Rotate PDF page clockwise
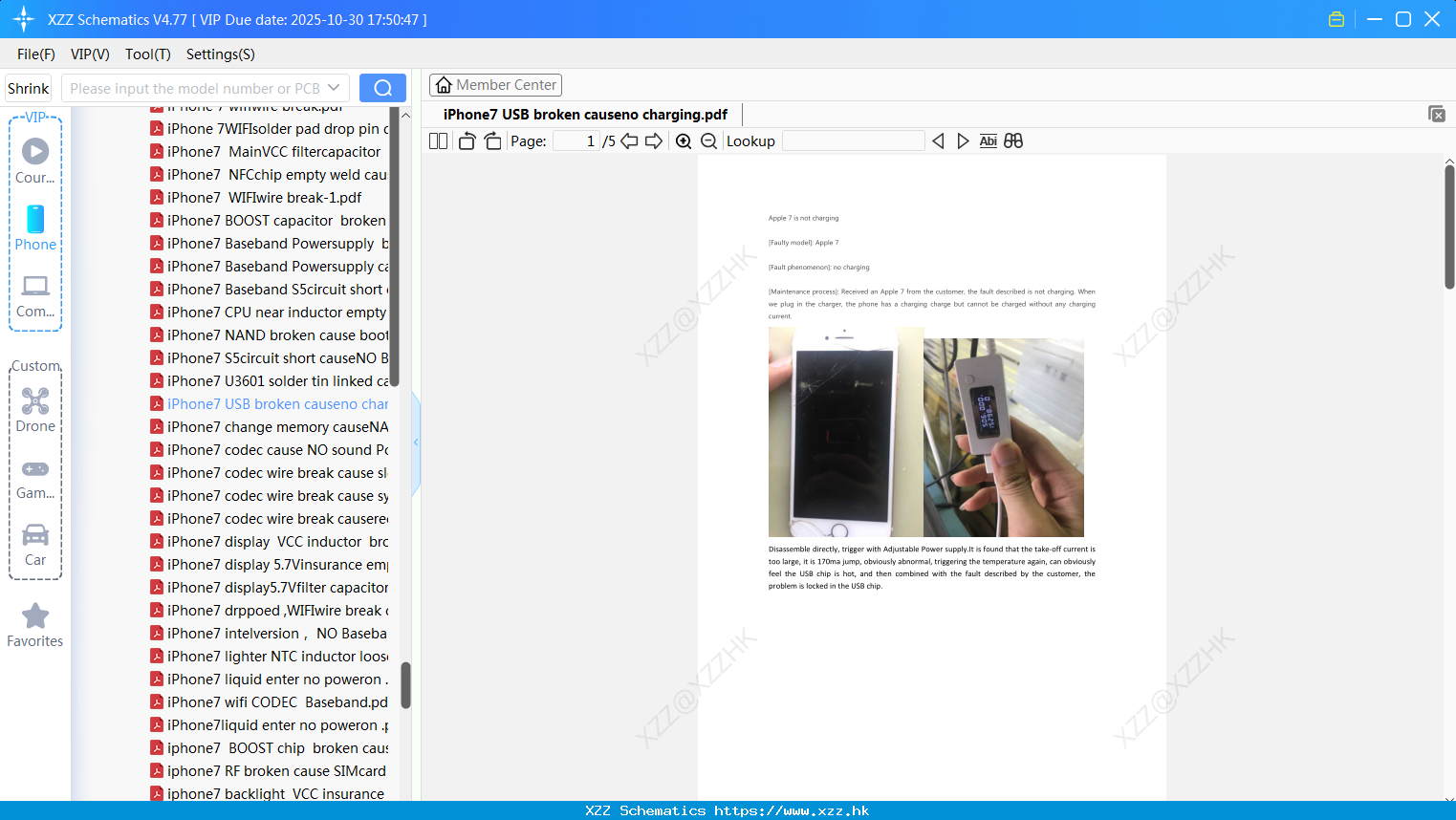 (493, 140)
